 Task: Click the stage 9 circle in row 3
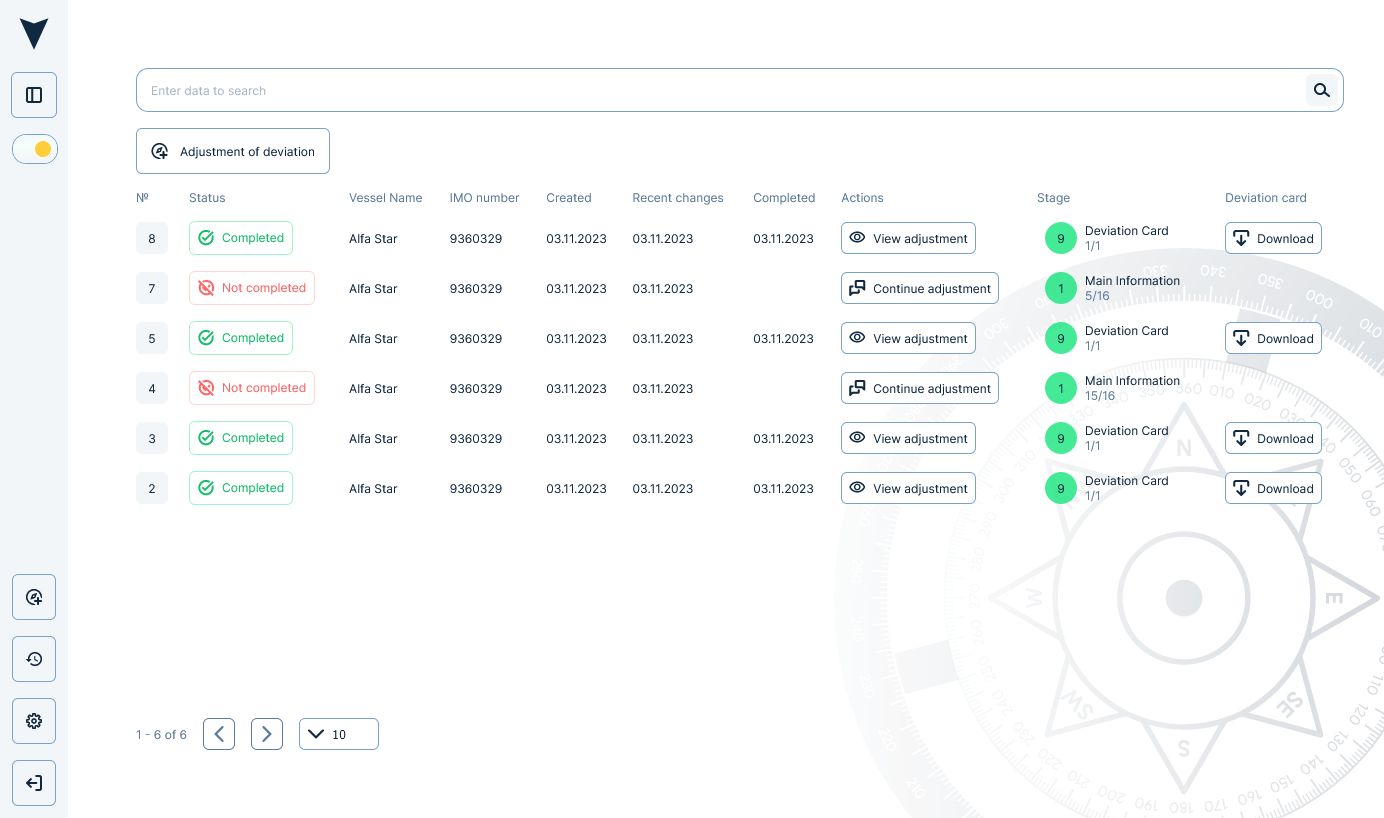(x=1061, y=438)
